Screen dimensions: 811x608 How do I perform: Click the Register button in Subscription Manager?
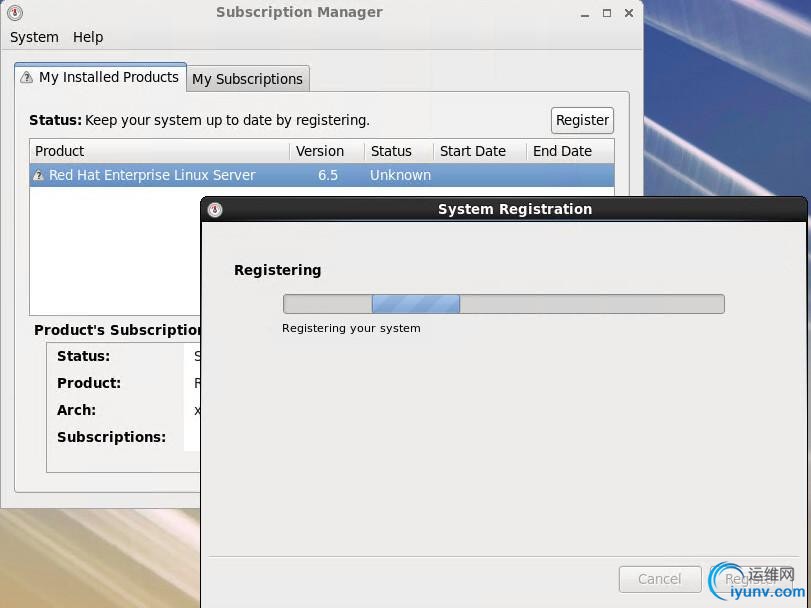point(582,120)
